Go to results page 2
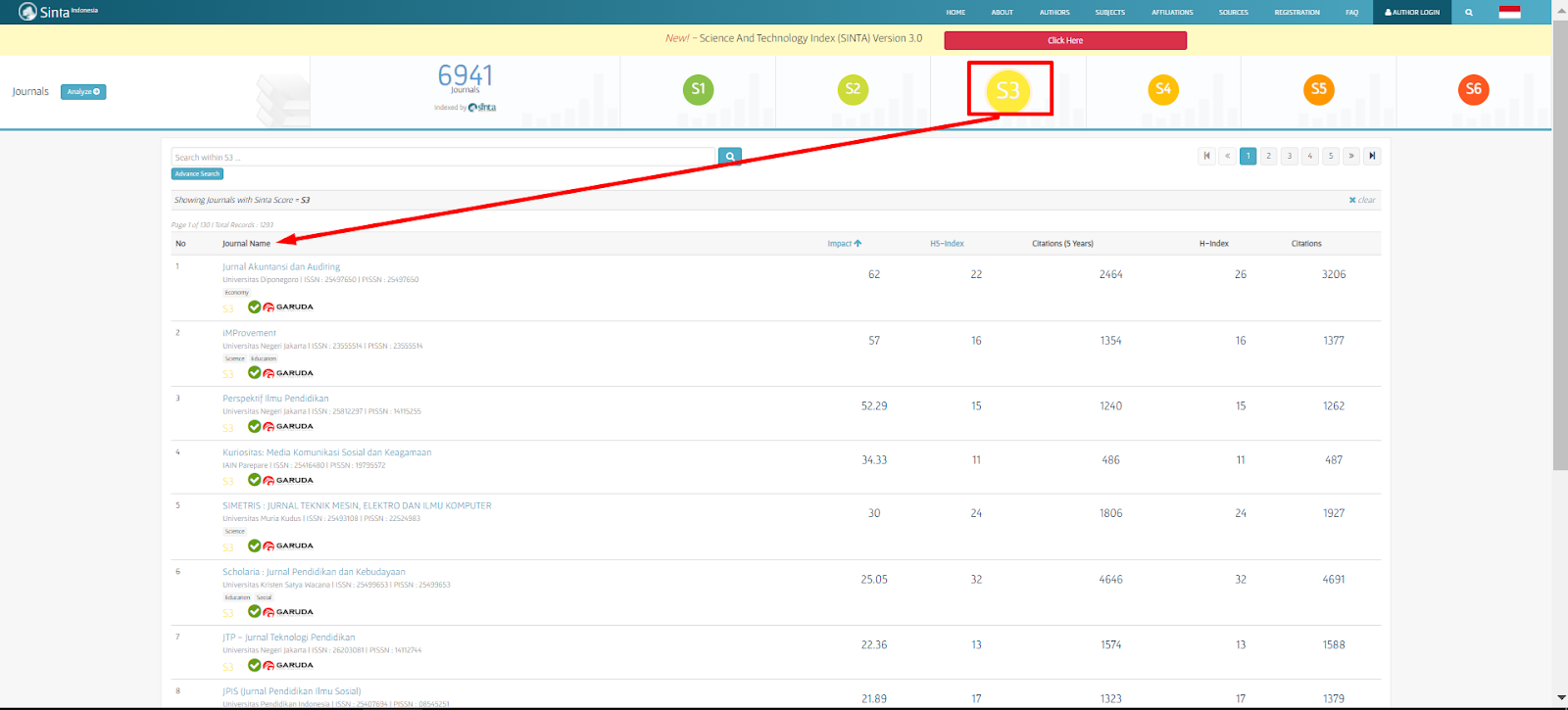 (1268, 156)
